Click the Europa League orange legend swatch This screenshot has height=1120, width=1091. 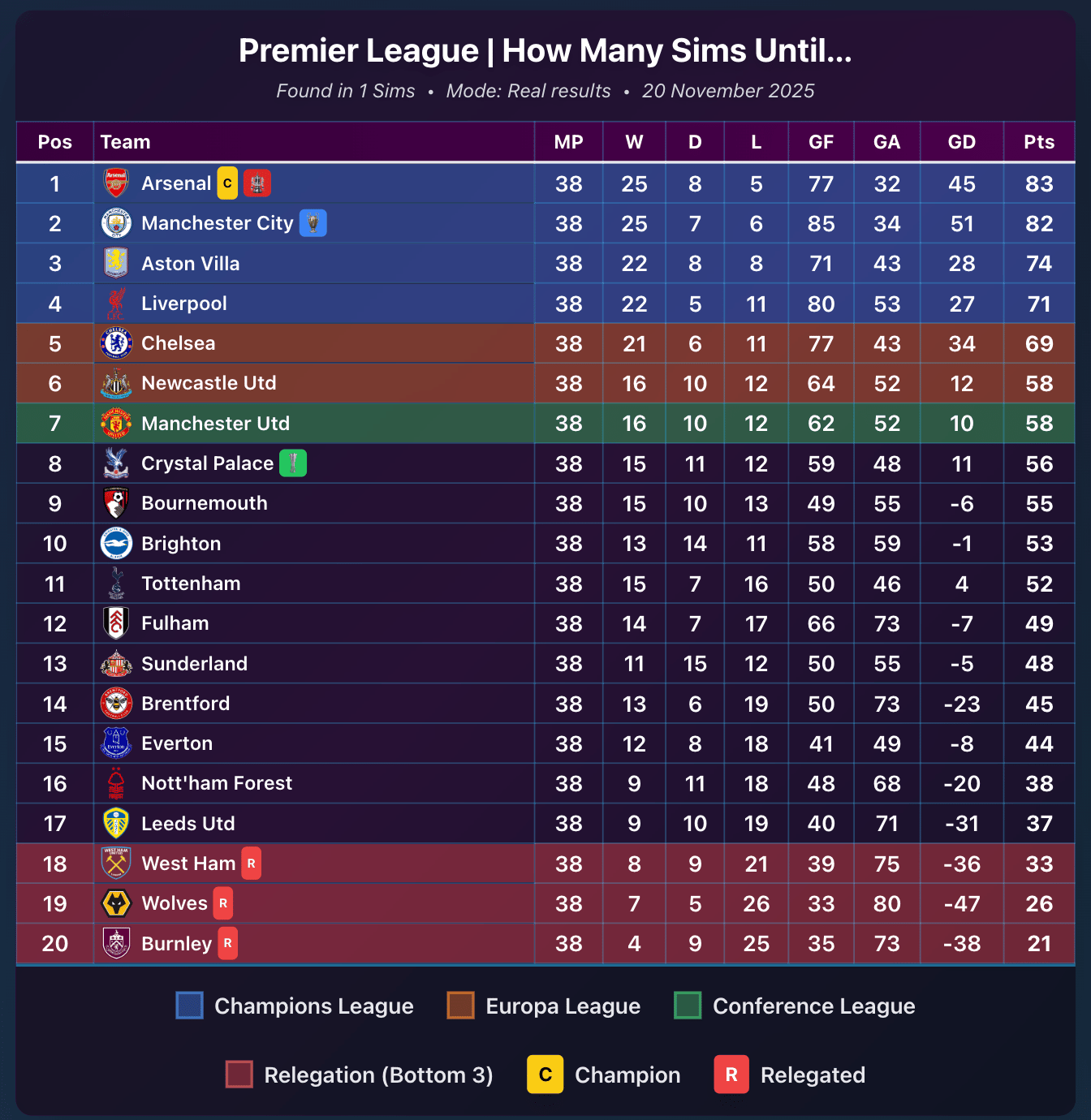coord(461,1006)
